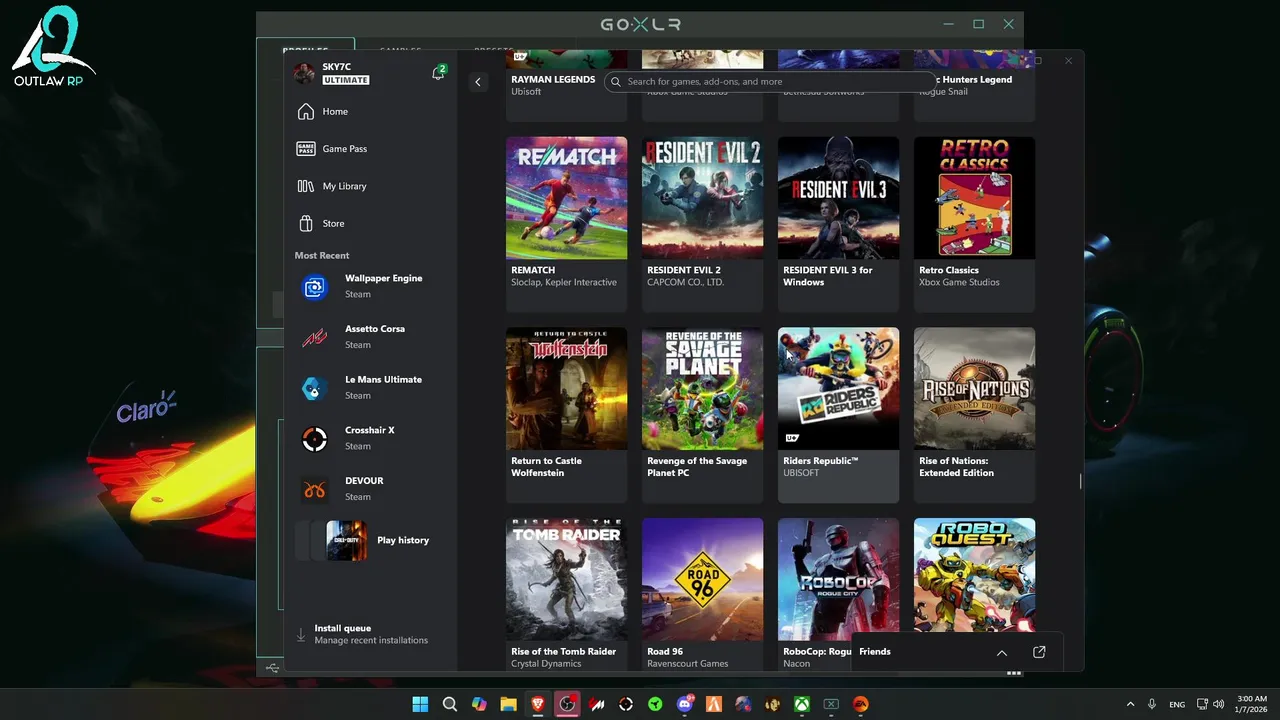Click the 'Crystal Dynamics' publisher text
This screenshot has width=1280, height=720.
[546, 664]
